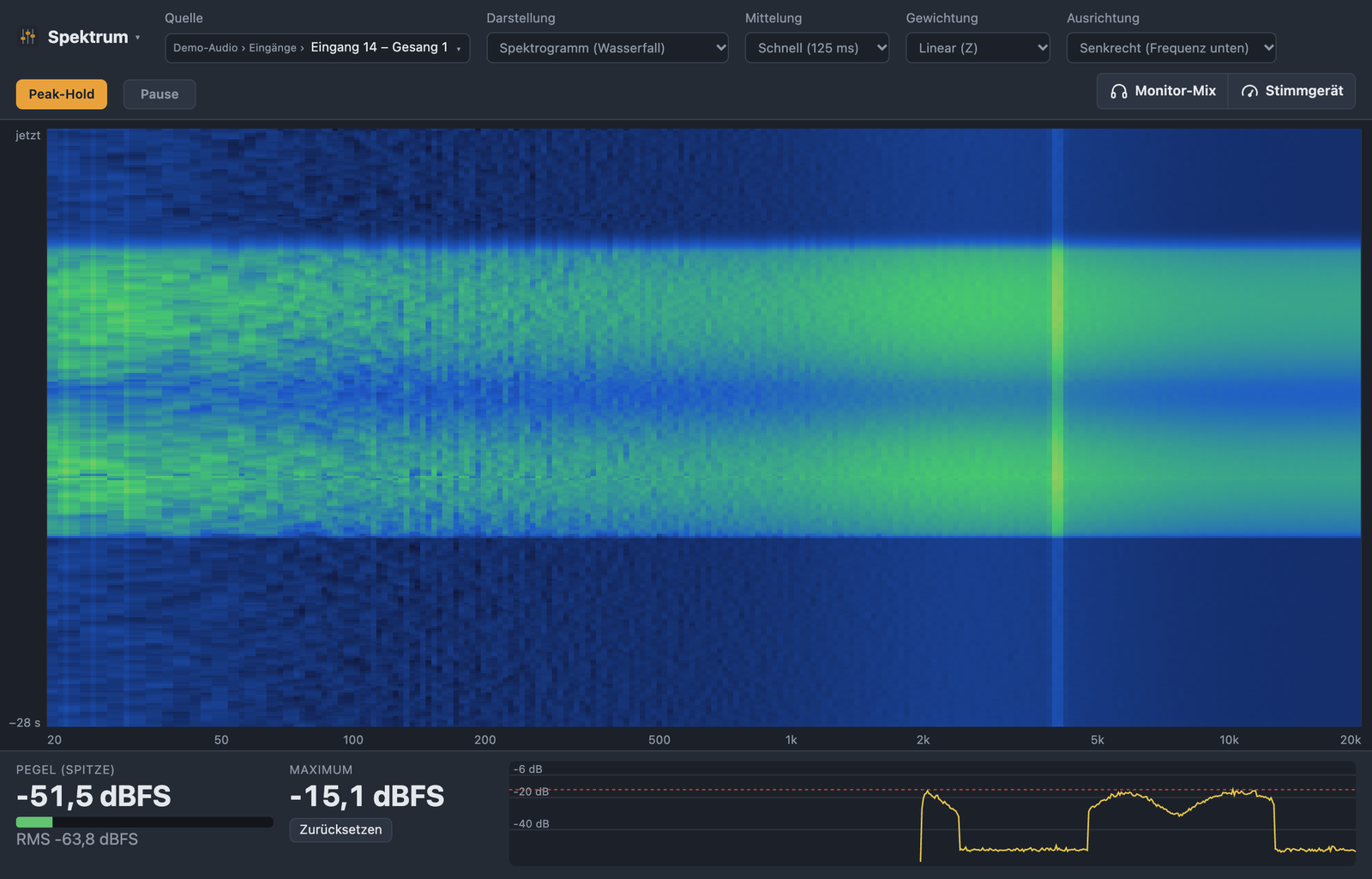Image resolution: width=1372 pixels, height=879 pixels.
Task: Toggle the Peak-Hold button
Action: pyautogui.click(x=62, y=94)
